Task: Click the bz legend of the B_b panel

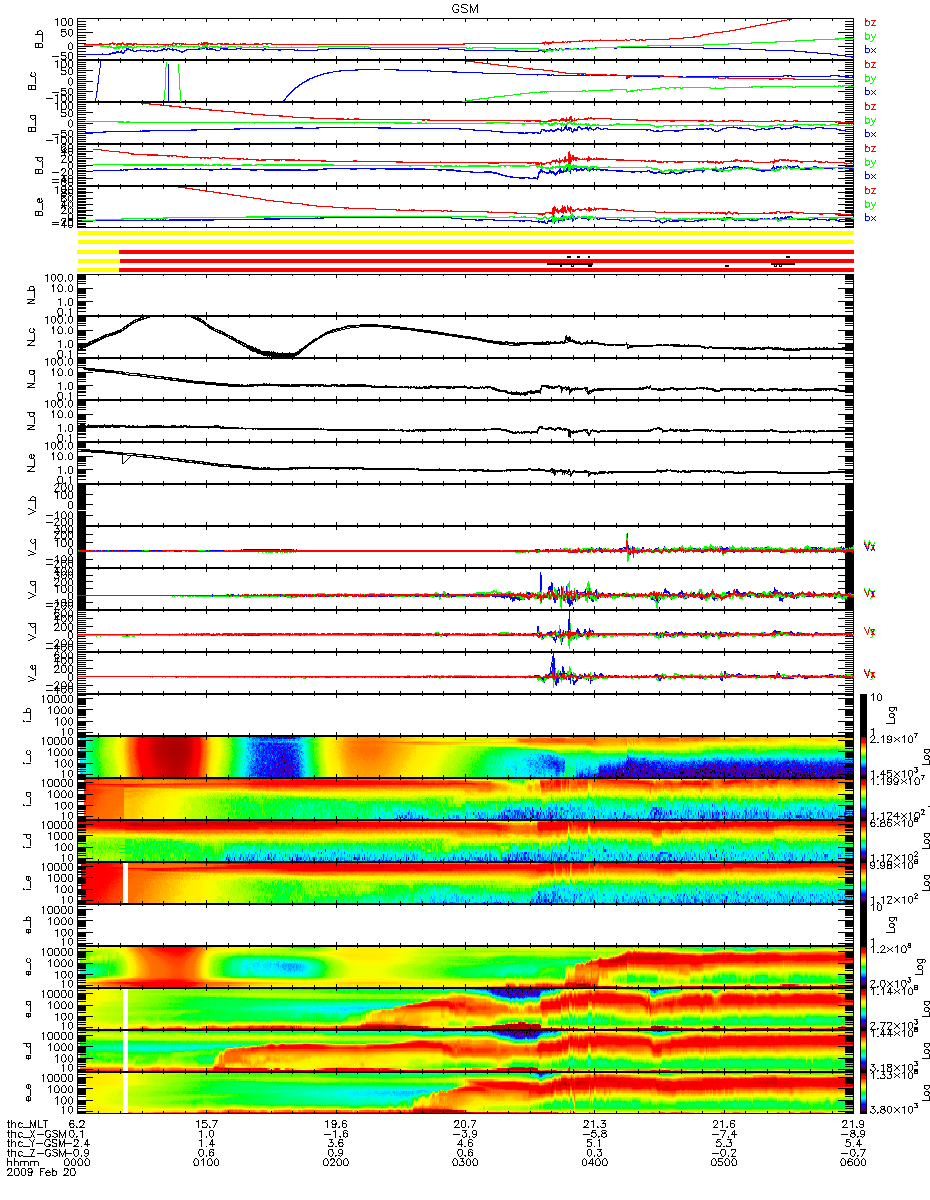Action: point(869,22)
